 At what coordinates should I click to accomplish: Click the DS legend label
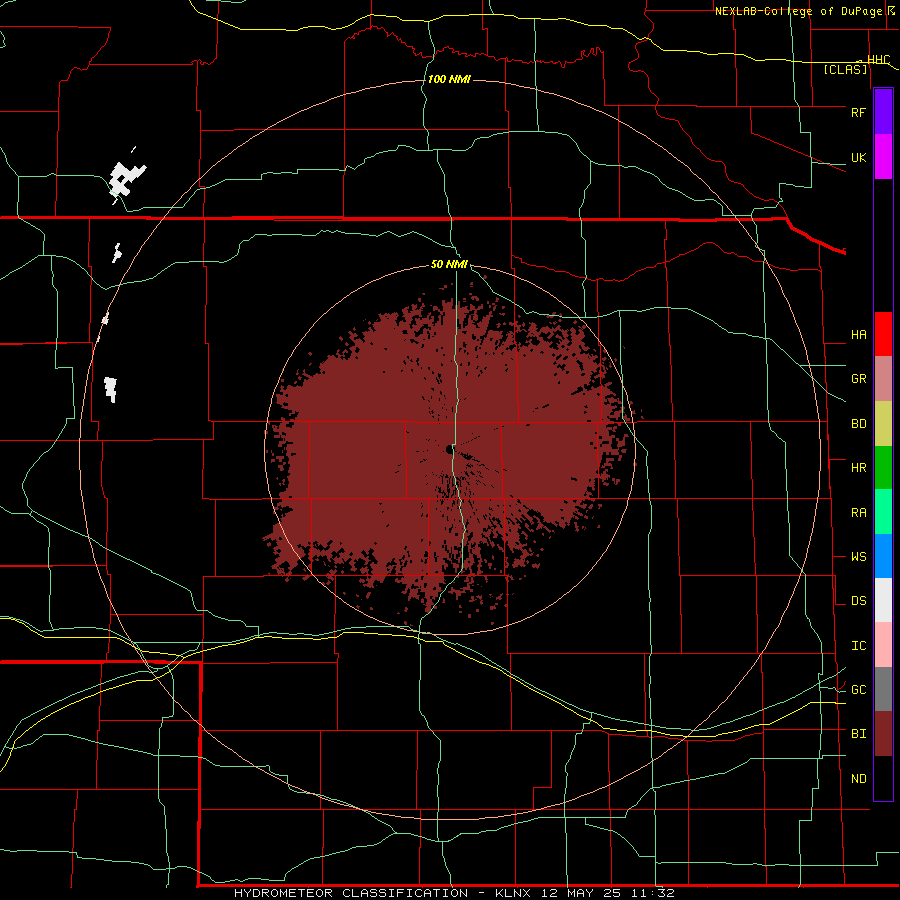[x=858, y=601]
